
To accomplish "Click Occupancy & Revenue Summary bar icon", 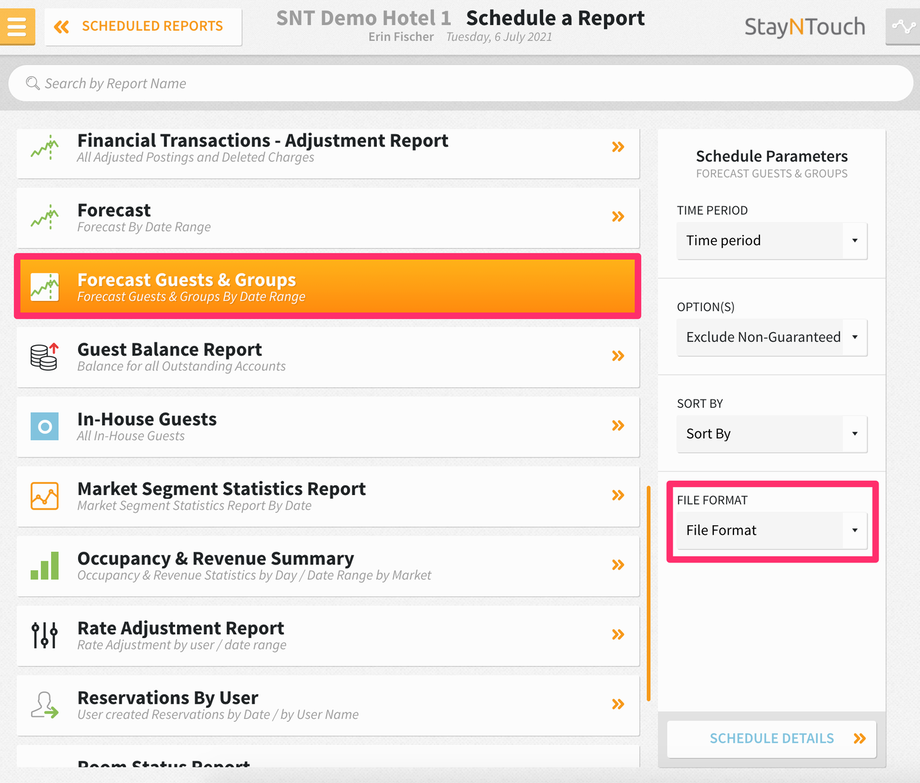I will point(45,565).
